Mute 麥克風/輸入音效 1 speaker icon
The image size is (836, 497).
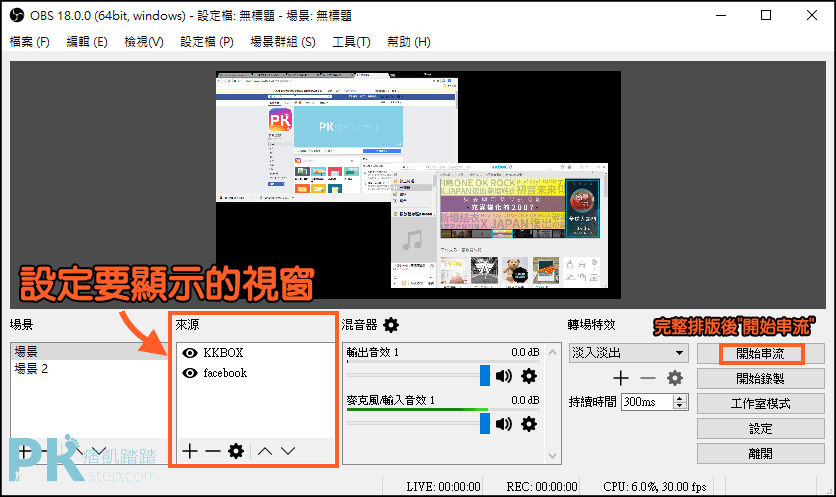click(503, 424)
